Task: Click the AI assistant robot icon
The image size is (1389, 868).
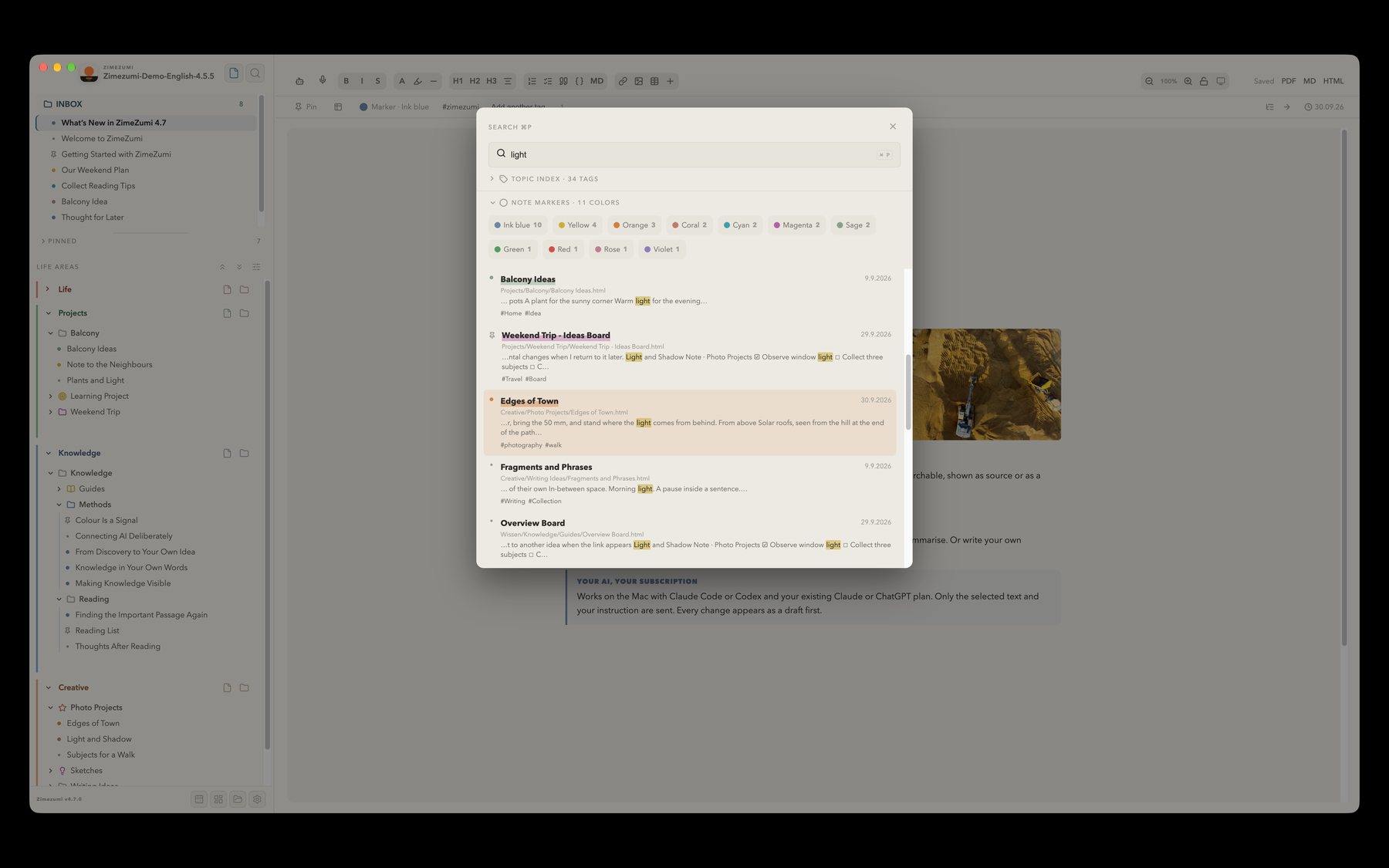Action: (x=299, y=81)
